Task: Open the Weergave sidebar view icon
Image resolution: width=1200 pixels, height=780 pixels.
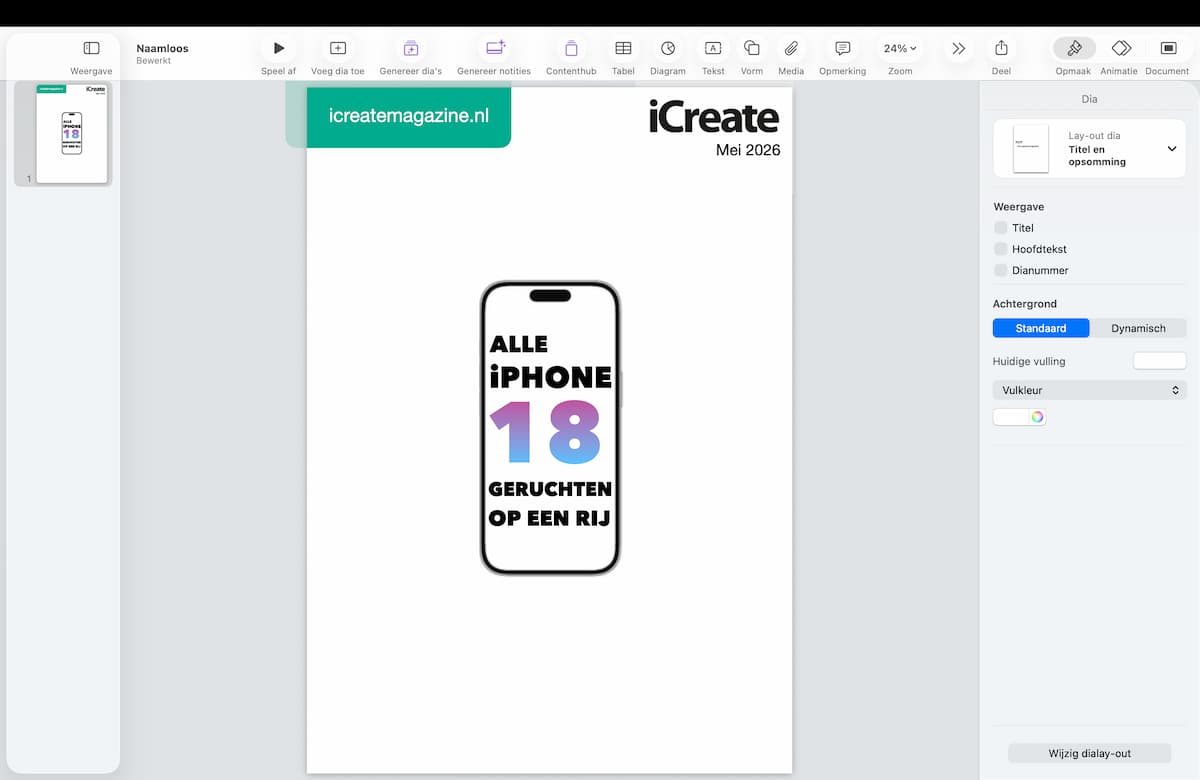Action: (91, 48)
